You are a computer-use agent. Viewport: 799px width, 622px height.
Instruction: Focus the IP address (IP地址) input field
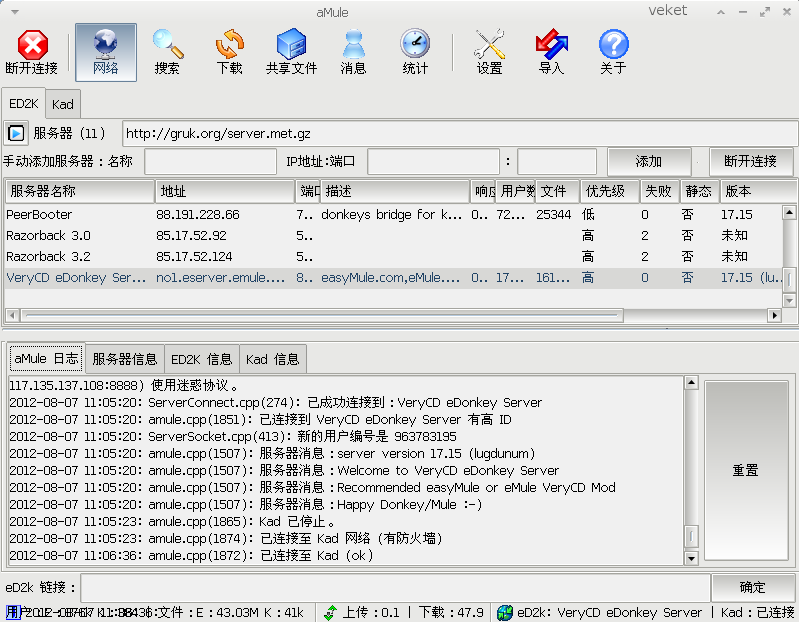pyautogui.click(x=433, y=161)
